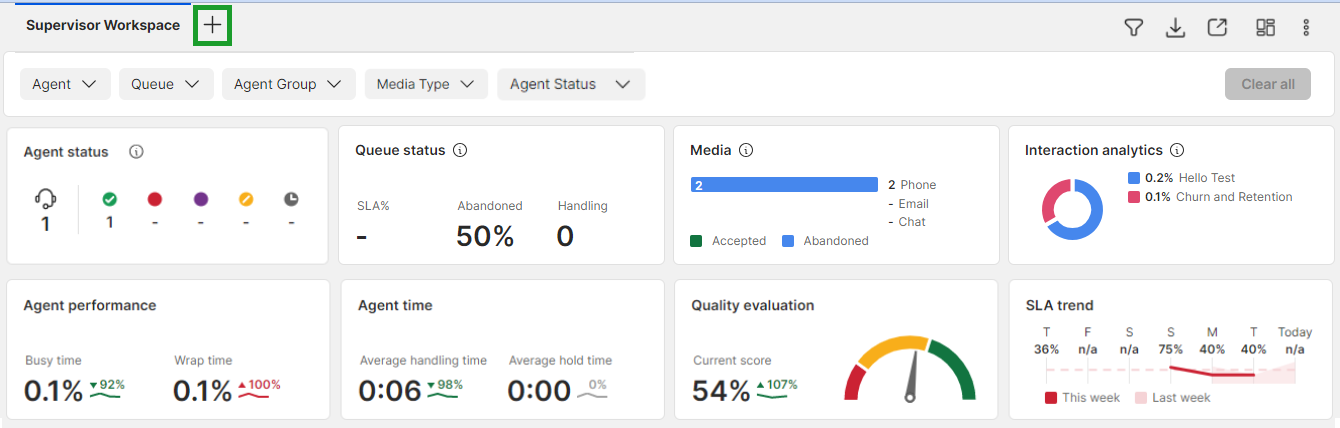Click the Interaction analytics donut chart
1340x428 pixels.
tap(1072, 209)
